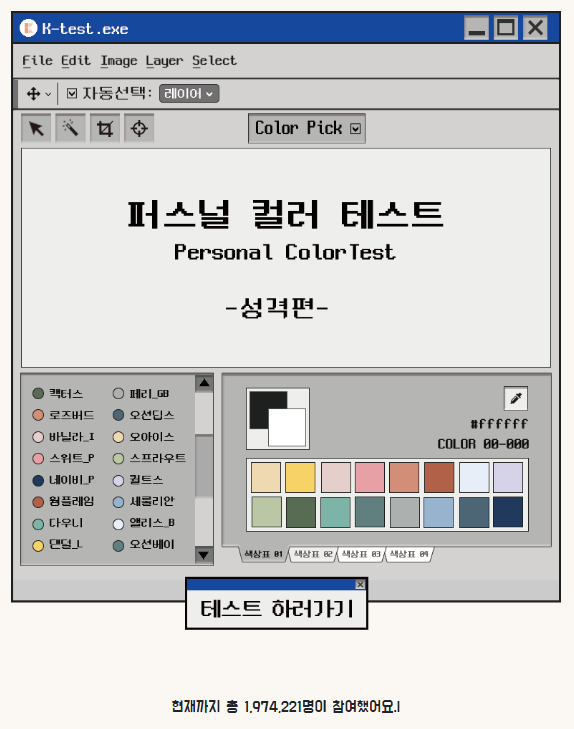Choose the 스프라우트 color option
The width and height of the screenshot is (574, 729).
[x=149, y=458]
